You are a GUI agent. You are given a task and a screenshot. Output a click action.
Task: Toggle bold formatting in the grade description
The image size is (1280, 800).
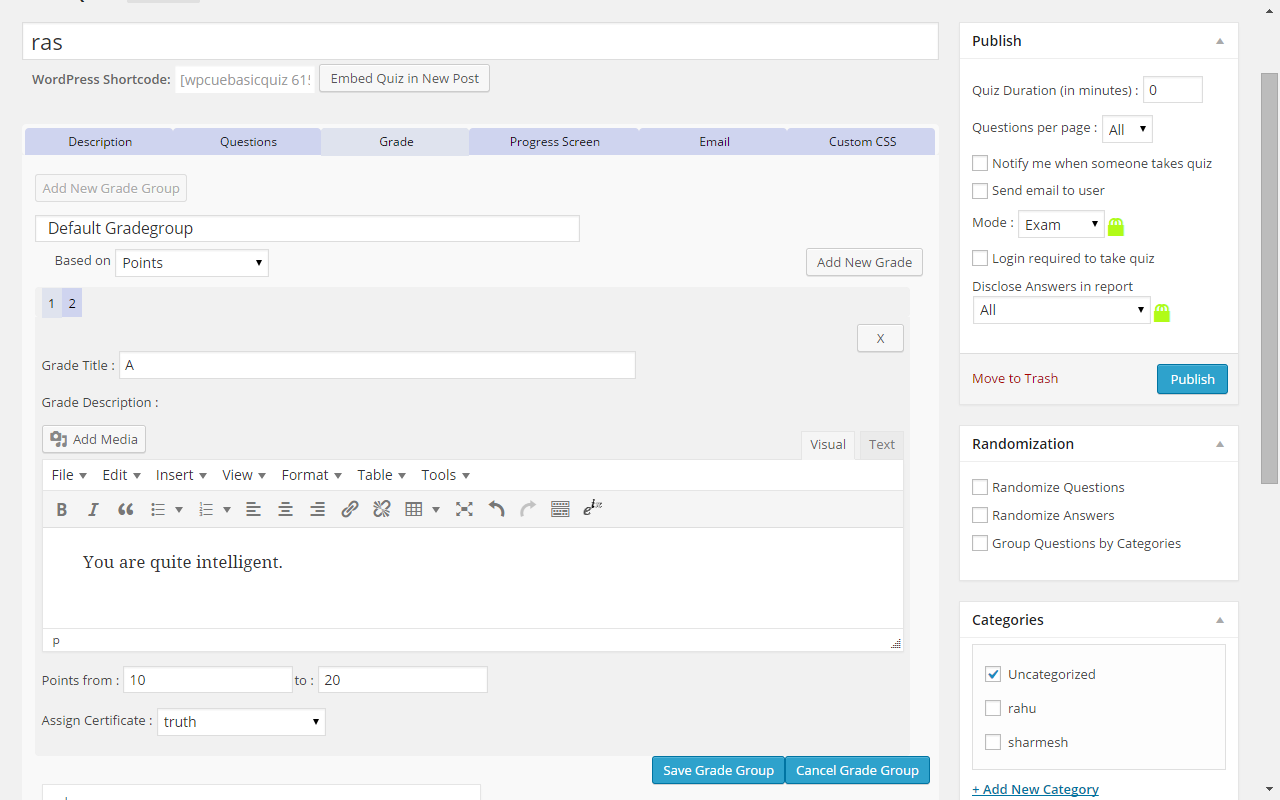62,509
